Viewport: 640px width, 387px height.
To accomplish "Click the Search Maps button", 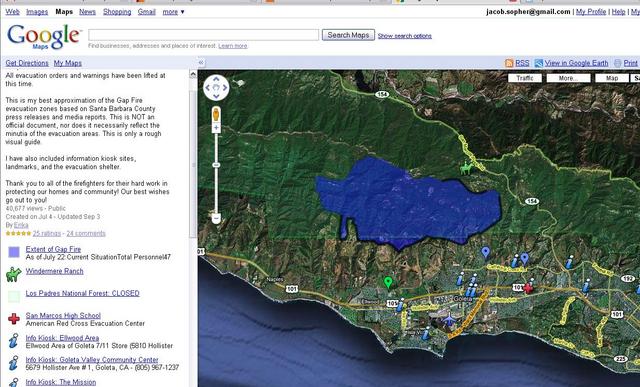I will point(348,35).
